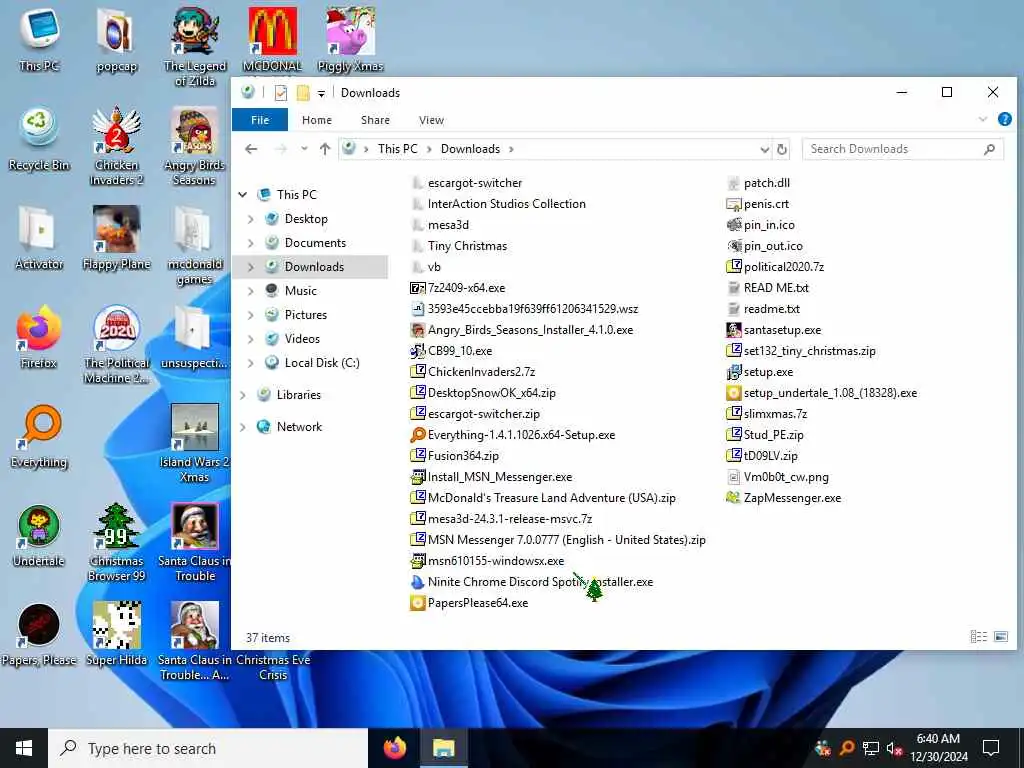Open the notification center icon

(991, 748)
